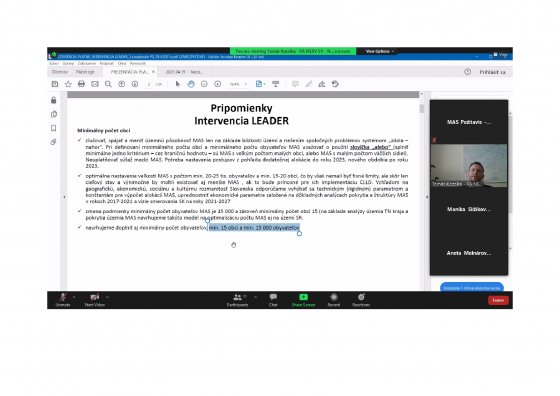Screen dimensions: 560x396
Task: Go to next page arrow icon
Action: pos(135,84)
